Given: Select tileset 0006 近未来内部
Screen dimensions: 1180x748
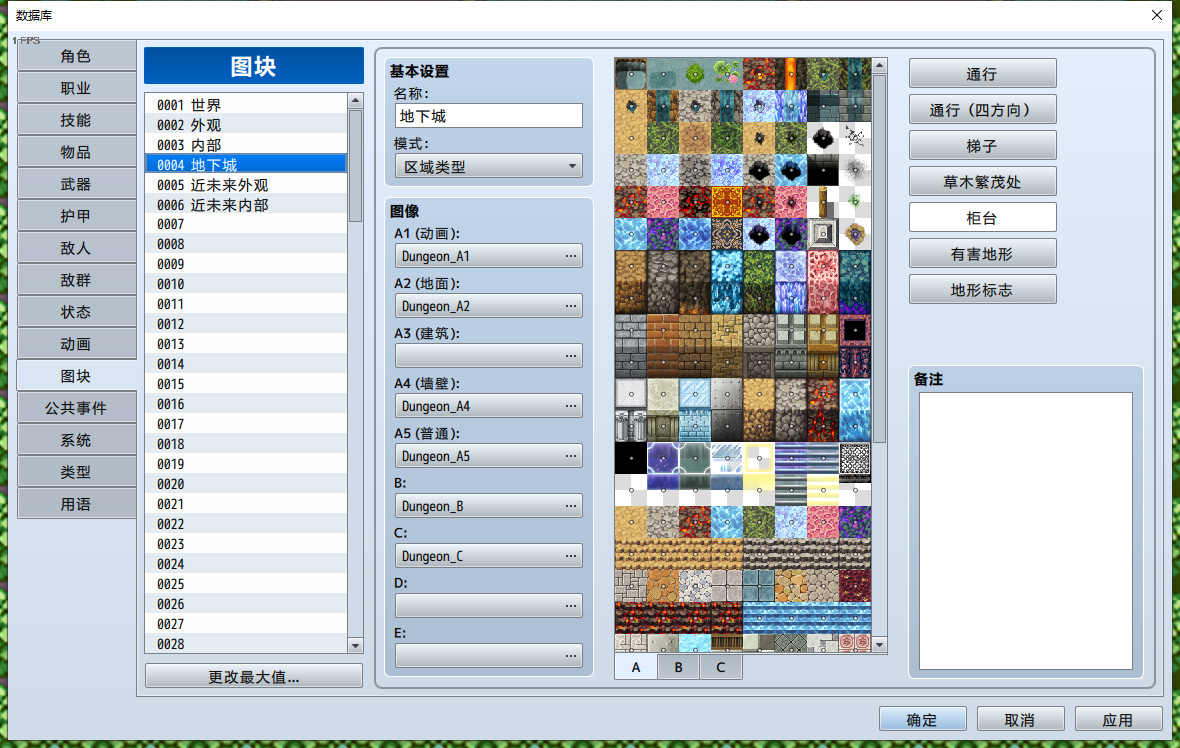Looking at the screenshot, I should 245,205.
